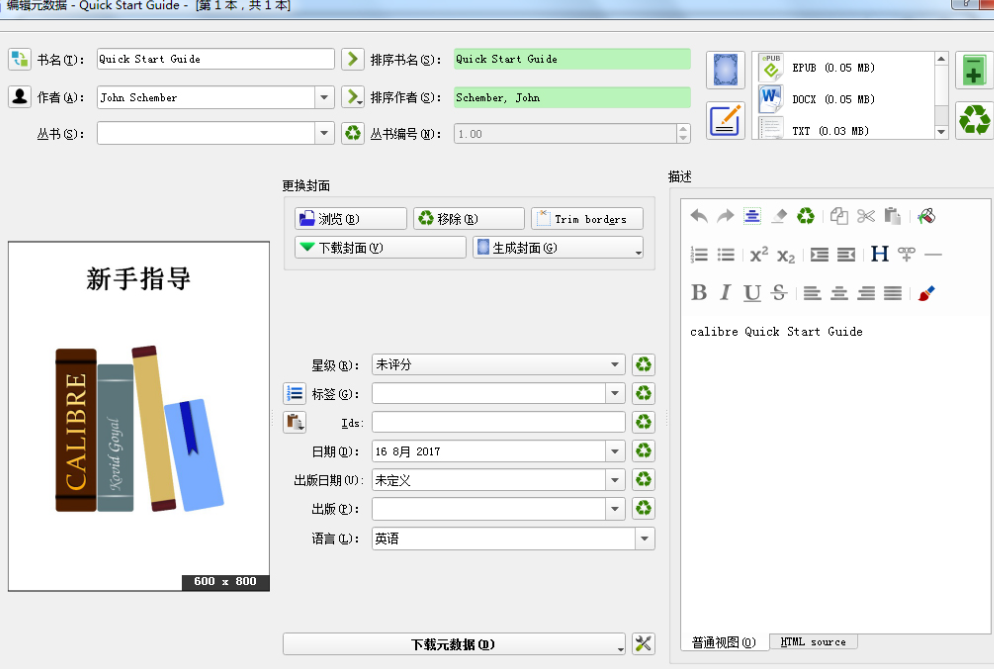Image resolution: width=994 pixels, height=669 pixels.
Task: Apply superscript formatting
Action: click(759, 255)
